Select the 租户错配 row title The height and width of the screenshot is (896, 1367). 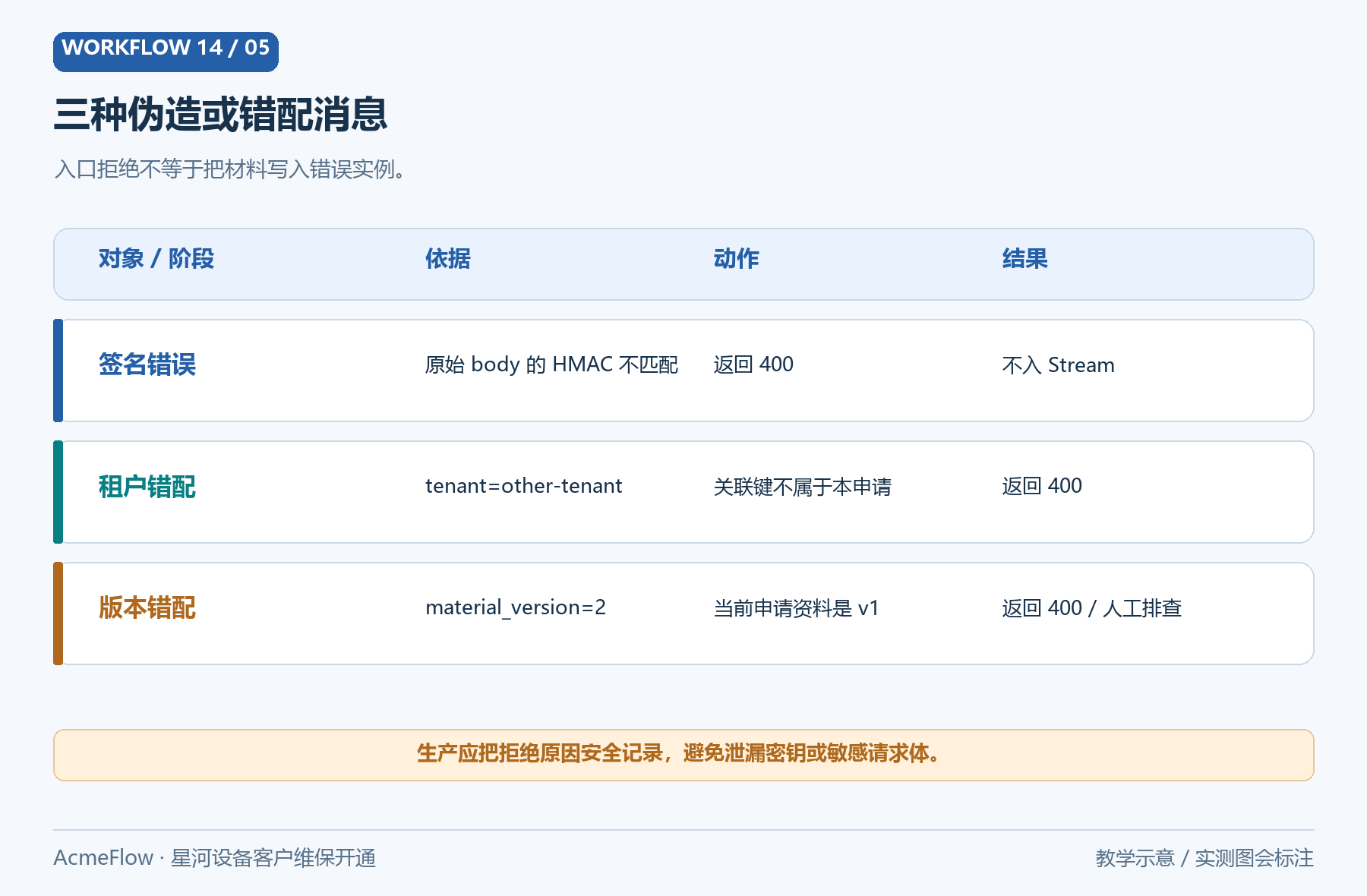tap(147, 487)
